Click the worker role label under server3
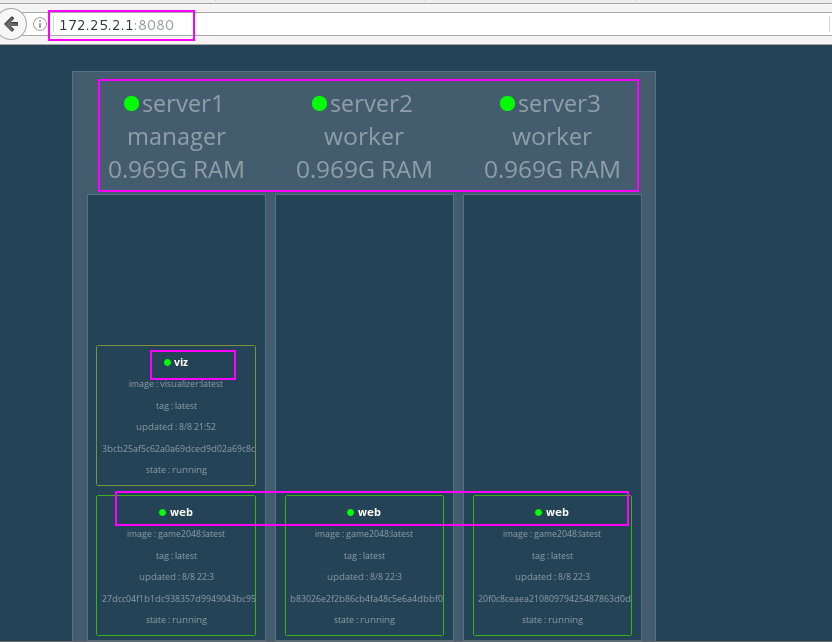 552,137
